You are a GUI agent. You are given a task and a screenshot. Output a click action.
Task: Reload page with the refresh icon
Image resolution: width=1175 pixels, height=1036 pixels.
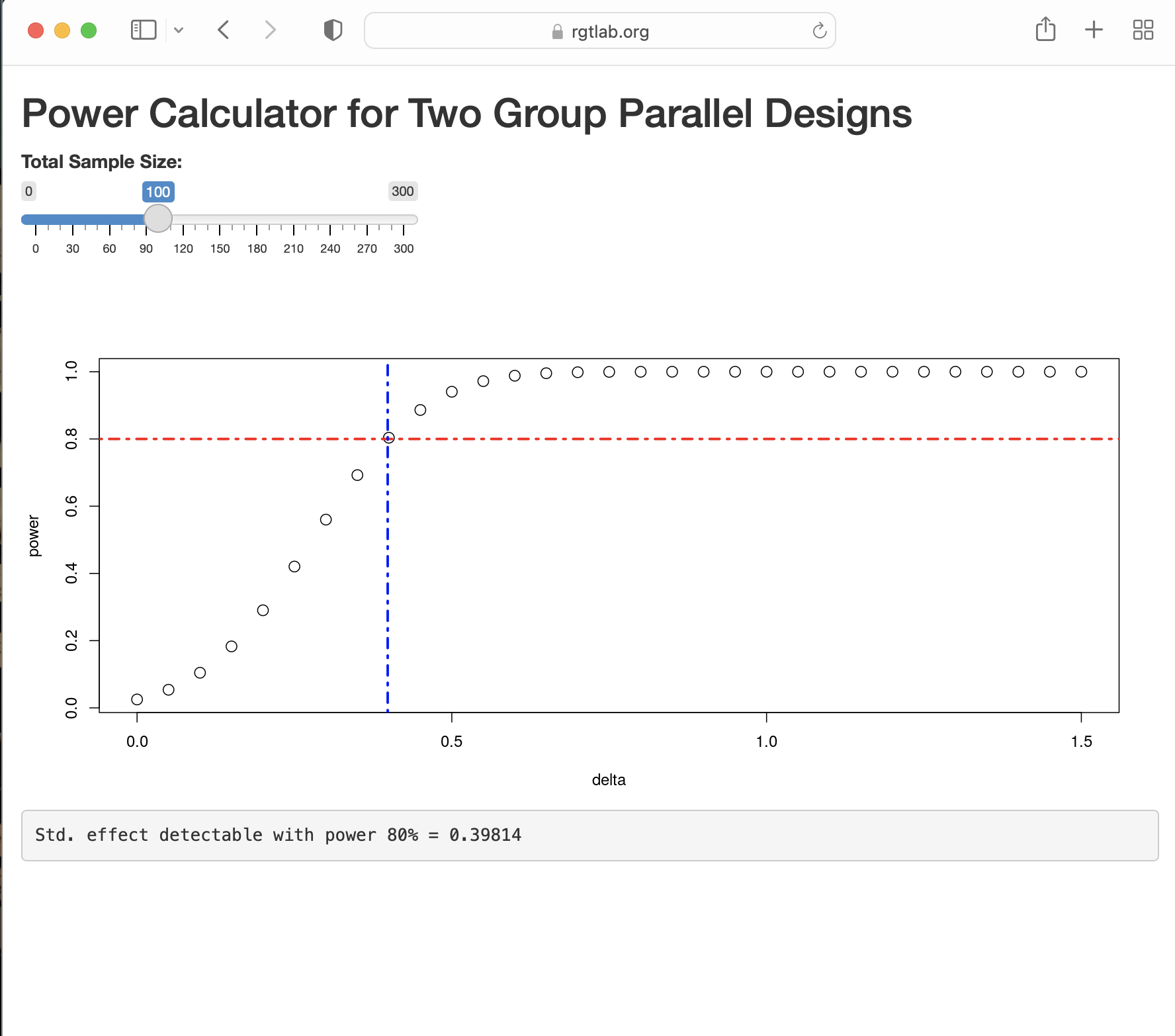coord(820,30)
